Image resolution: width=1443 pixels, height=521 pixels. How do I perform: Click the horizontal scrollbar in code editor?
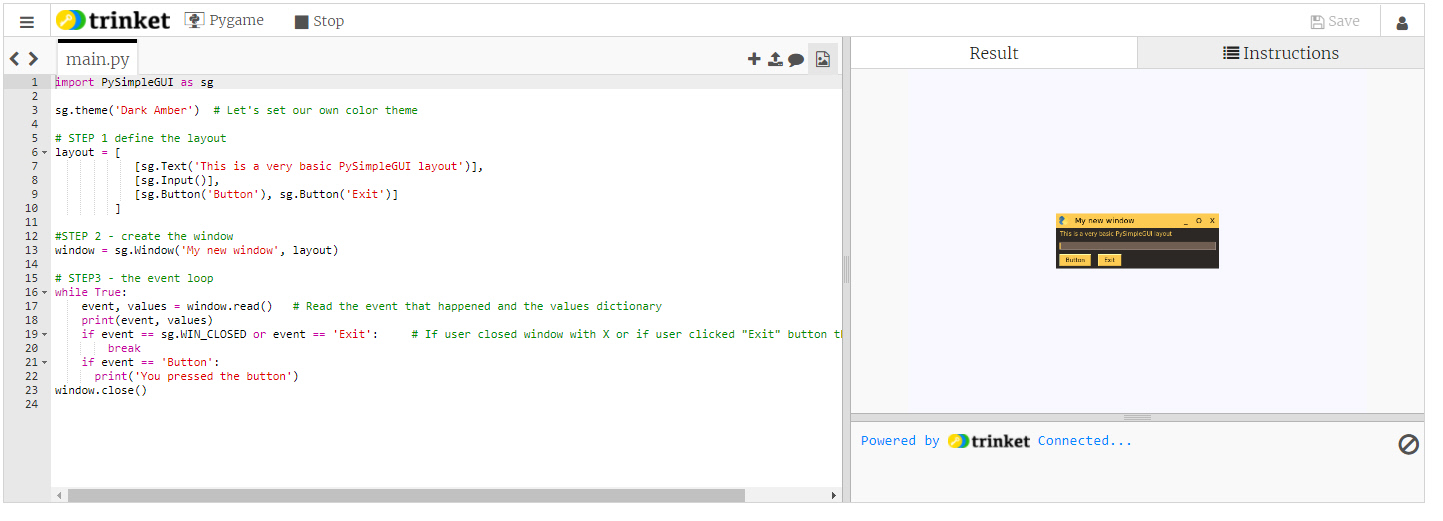405,495
